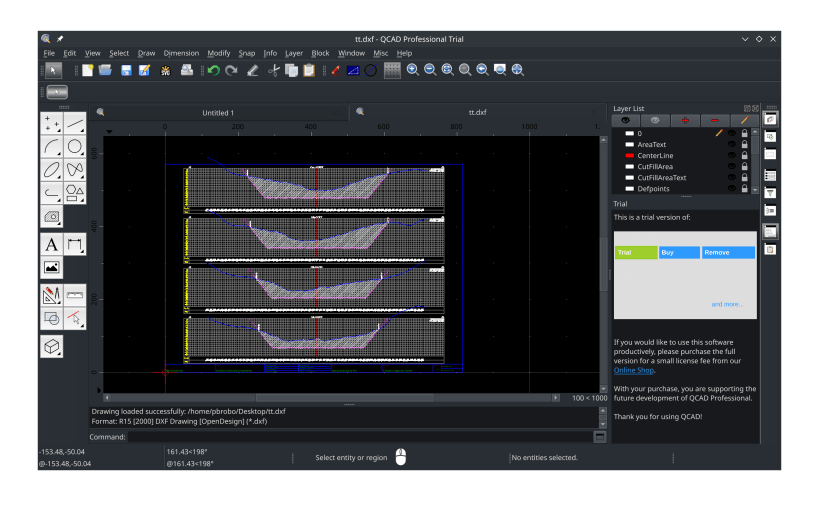Toggle visibility of the CutFillArea layer
The height and width of the screenshot is (515, 819).
tap(731, 167)
